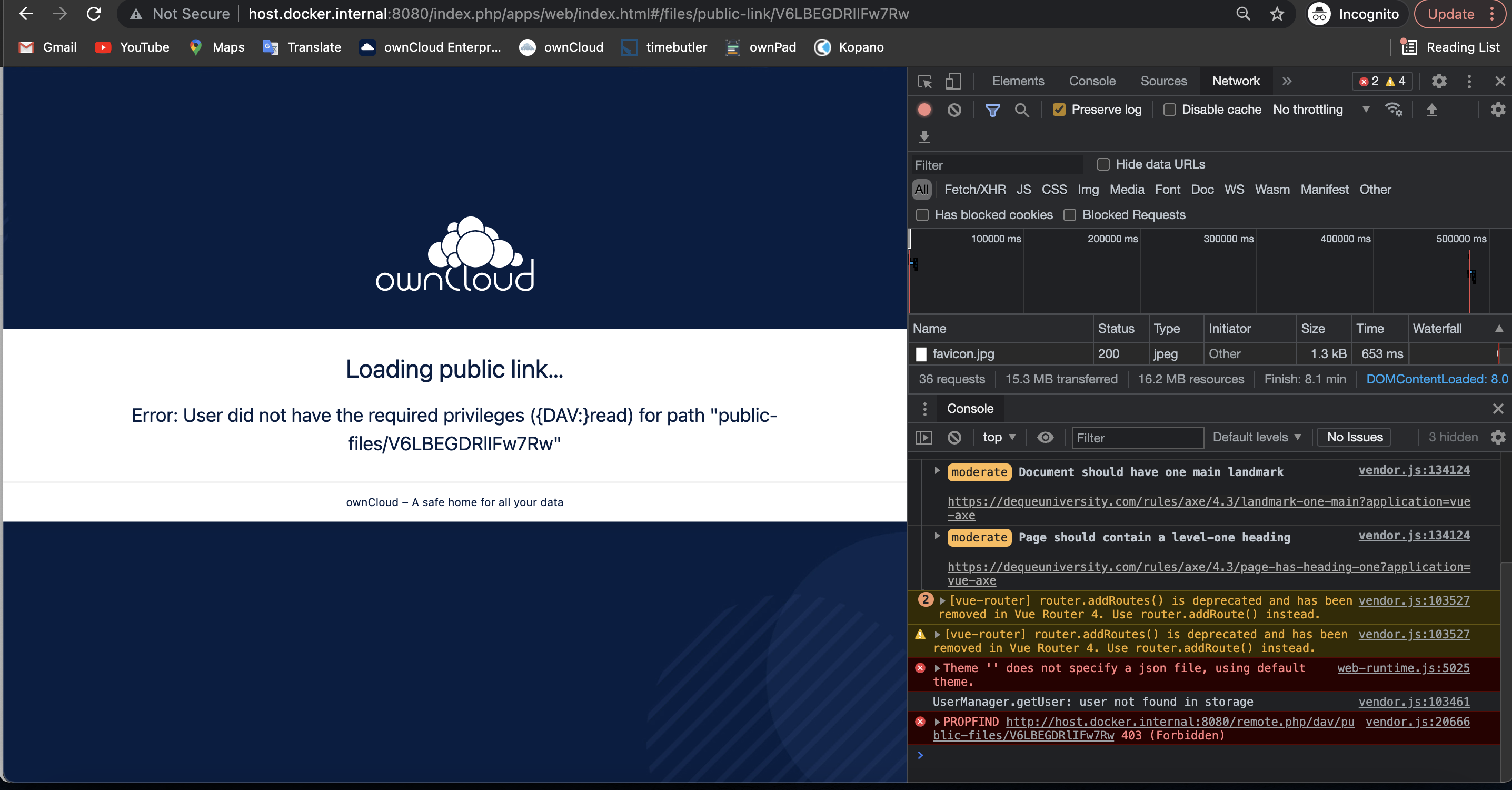
Task: Select the favicon.jpg request row
Action: (x=1210, y=354)
